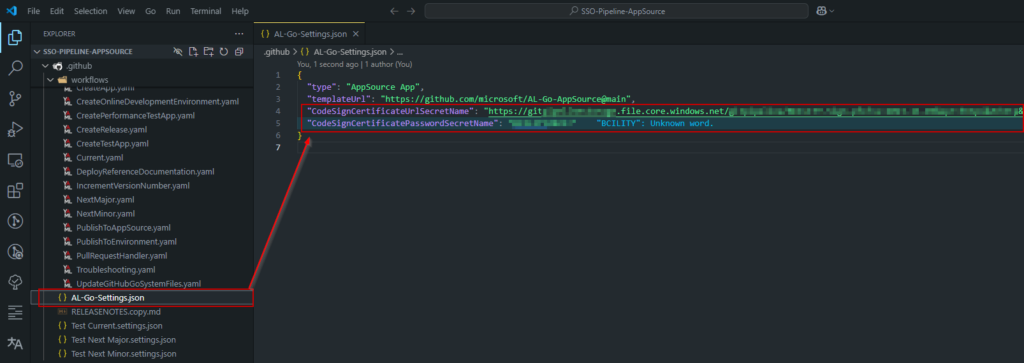Open PublishToEnvironment.yaml
The width and height of the screenshot is (1024, 363).
point(126,242)
